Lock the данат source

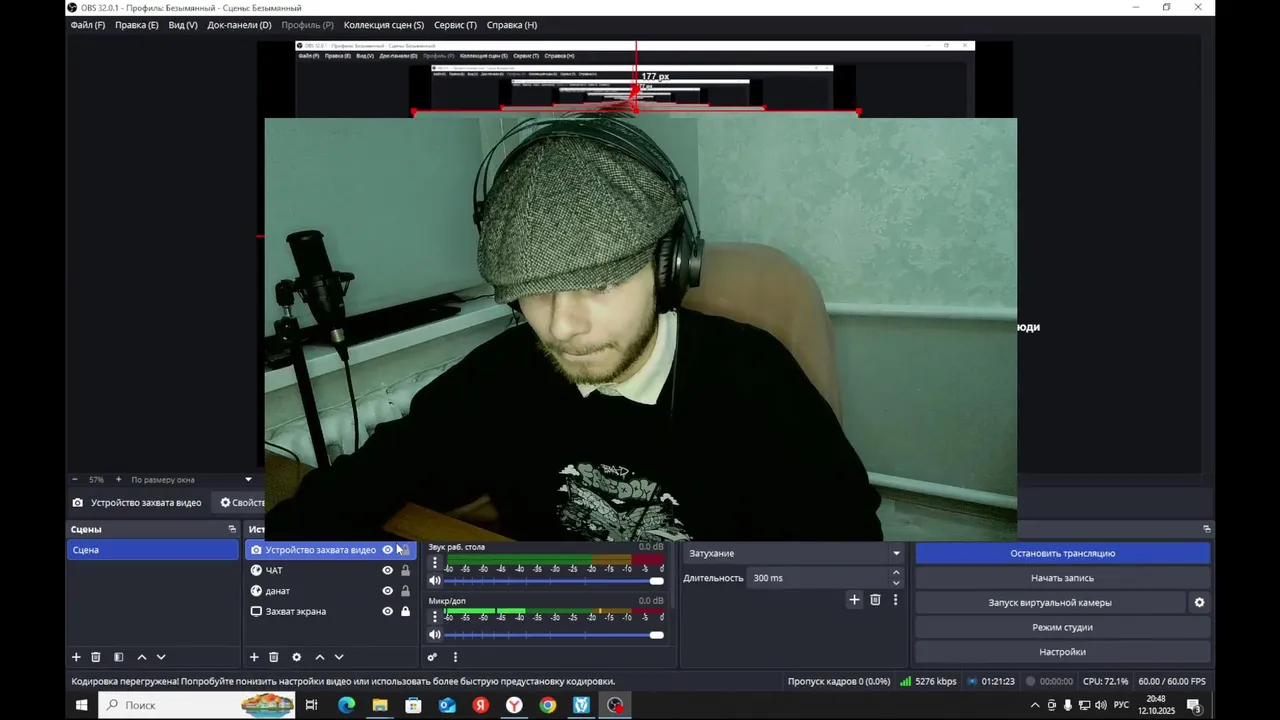point(405,591)
